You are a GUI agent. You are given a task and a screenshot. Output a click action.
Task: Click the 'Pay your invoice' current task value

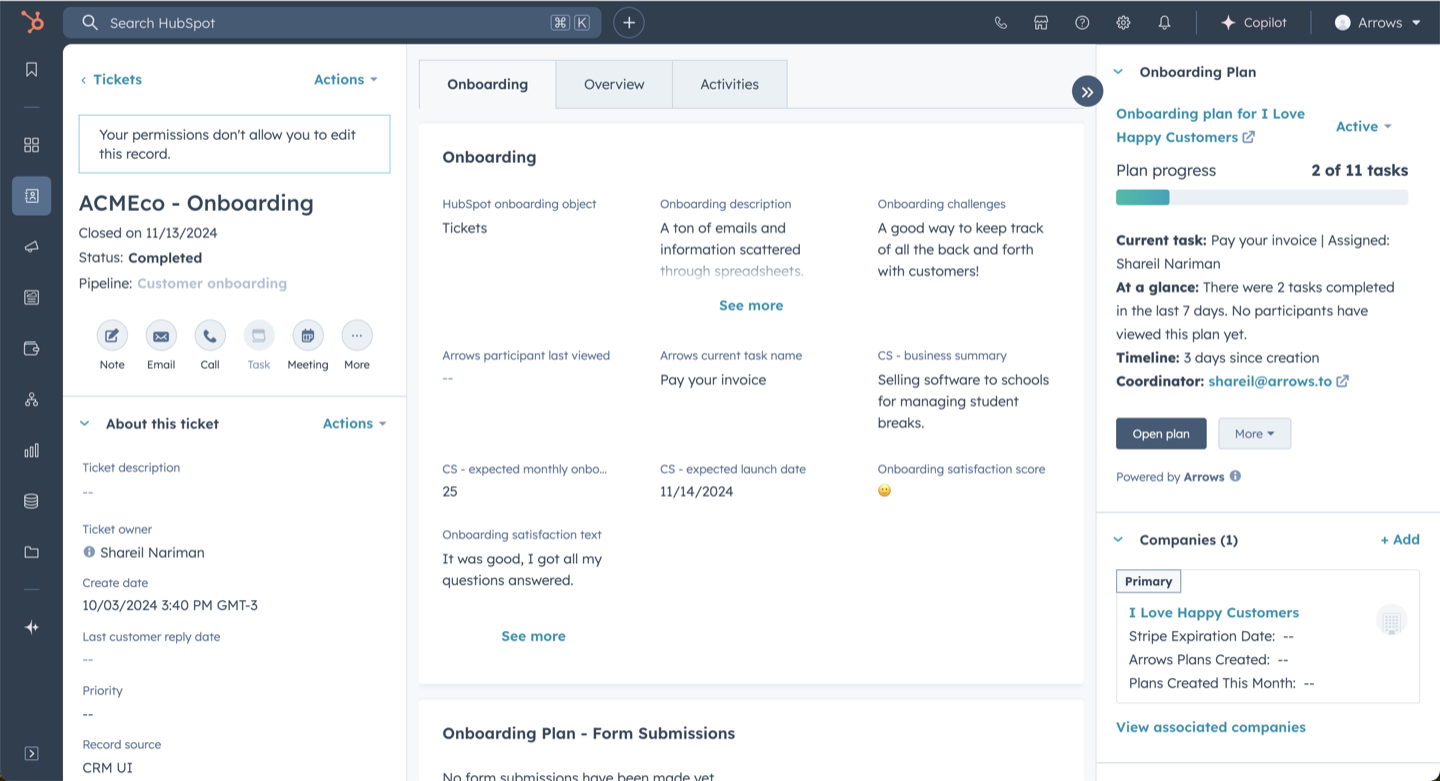[x=713, y=380]
